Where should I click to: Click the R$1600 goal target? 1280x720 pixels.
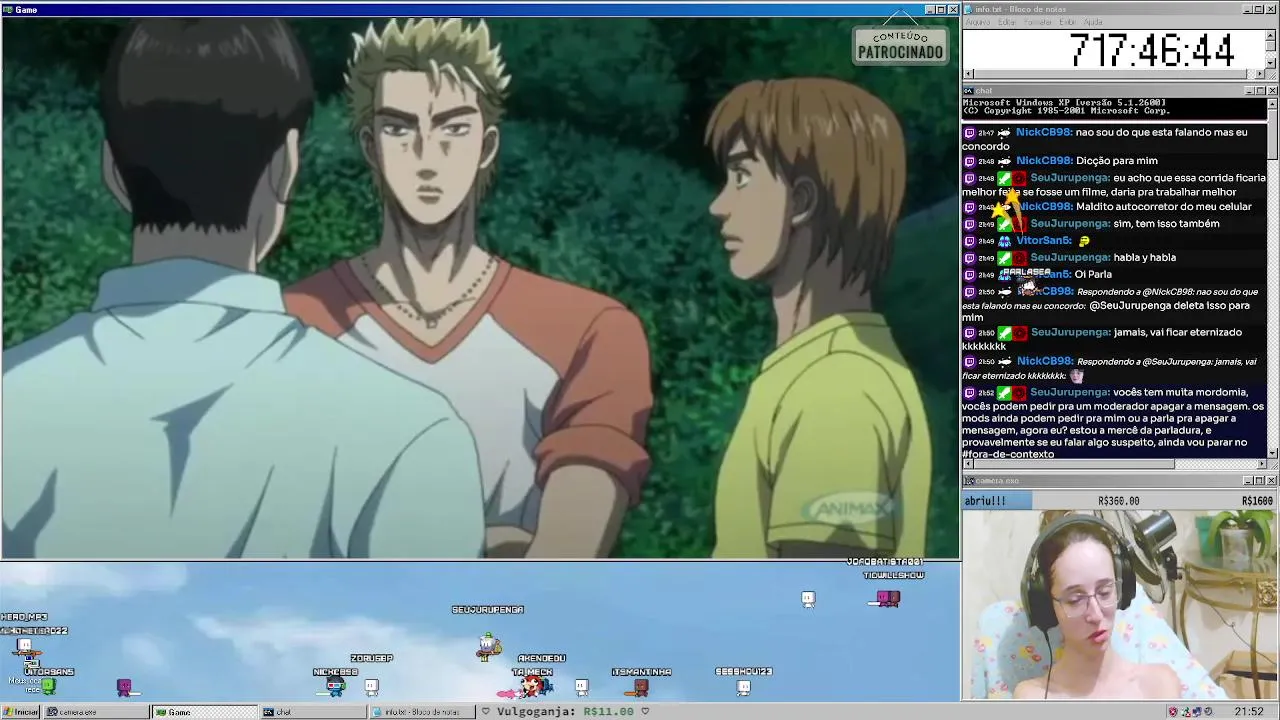click(x=1257, y=501)
